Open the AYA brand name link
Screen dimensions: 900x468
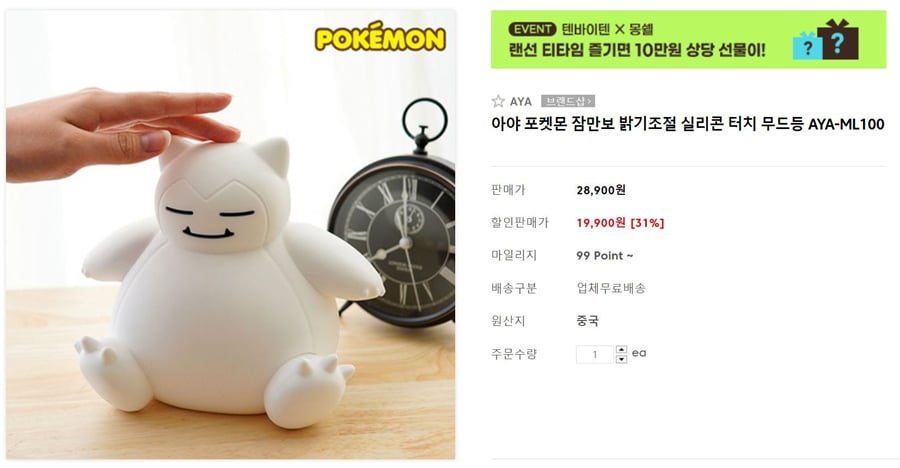[x=521, y=102]
